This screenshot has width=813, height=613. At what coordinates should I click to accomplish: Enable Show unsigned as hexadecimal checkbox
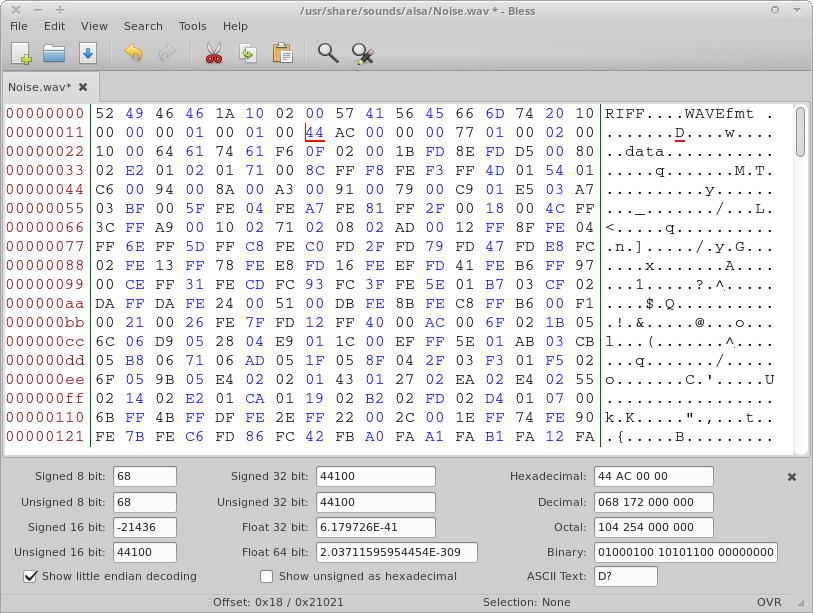click(x=267, y=576)
